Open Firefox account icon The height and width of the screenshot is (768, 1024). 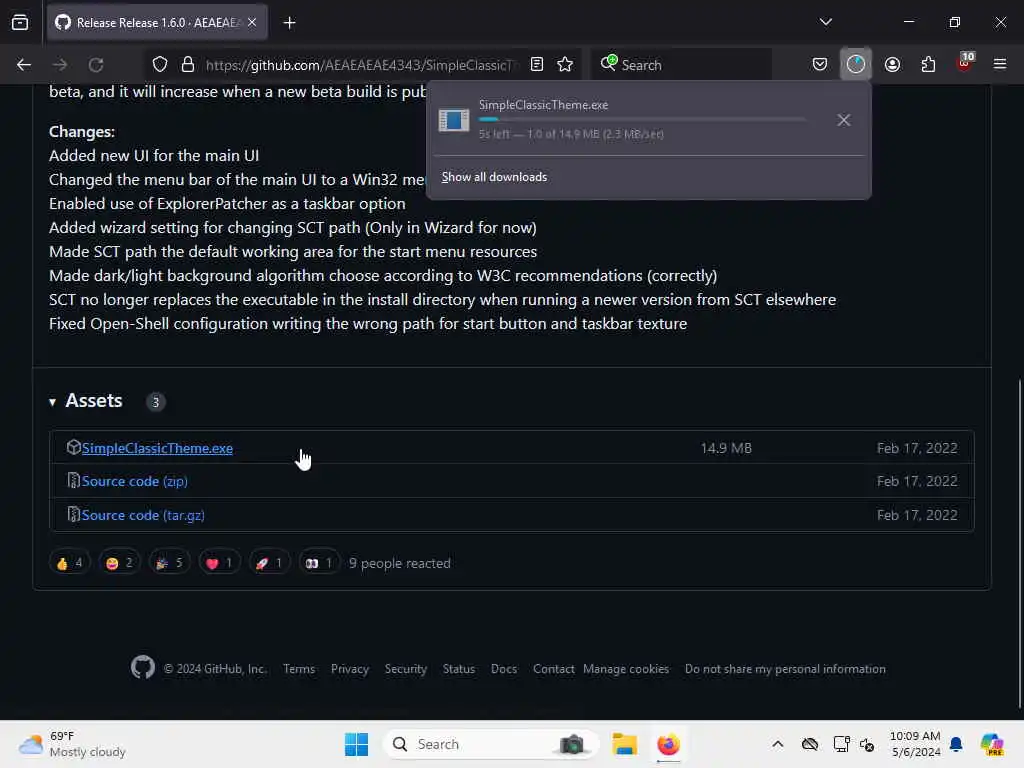[892, 65]
